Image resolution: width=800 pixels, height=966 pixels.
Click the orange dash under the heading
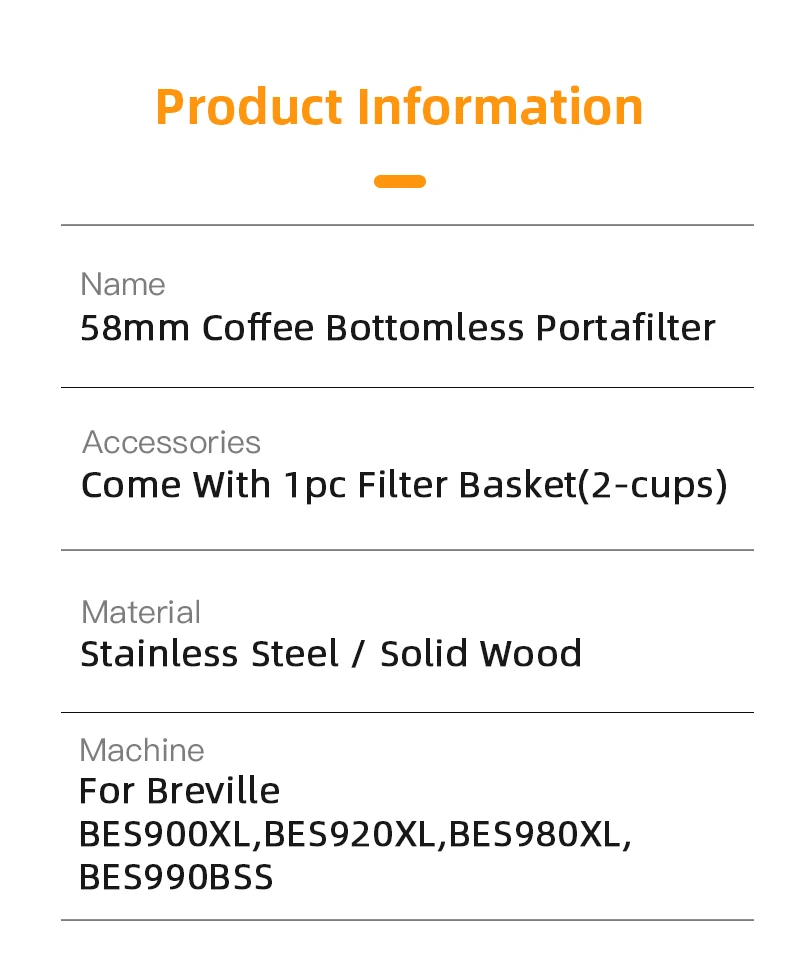pyautogui.click(x=400, y=182)
